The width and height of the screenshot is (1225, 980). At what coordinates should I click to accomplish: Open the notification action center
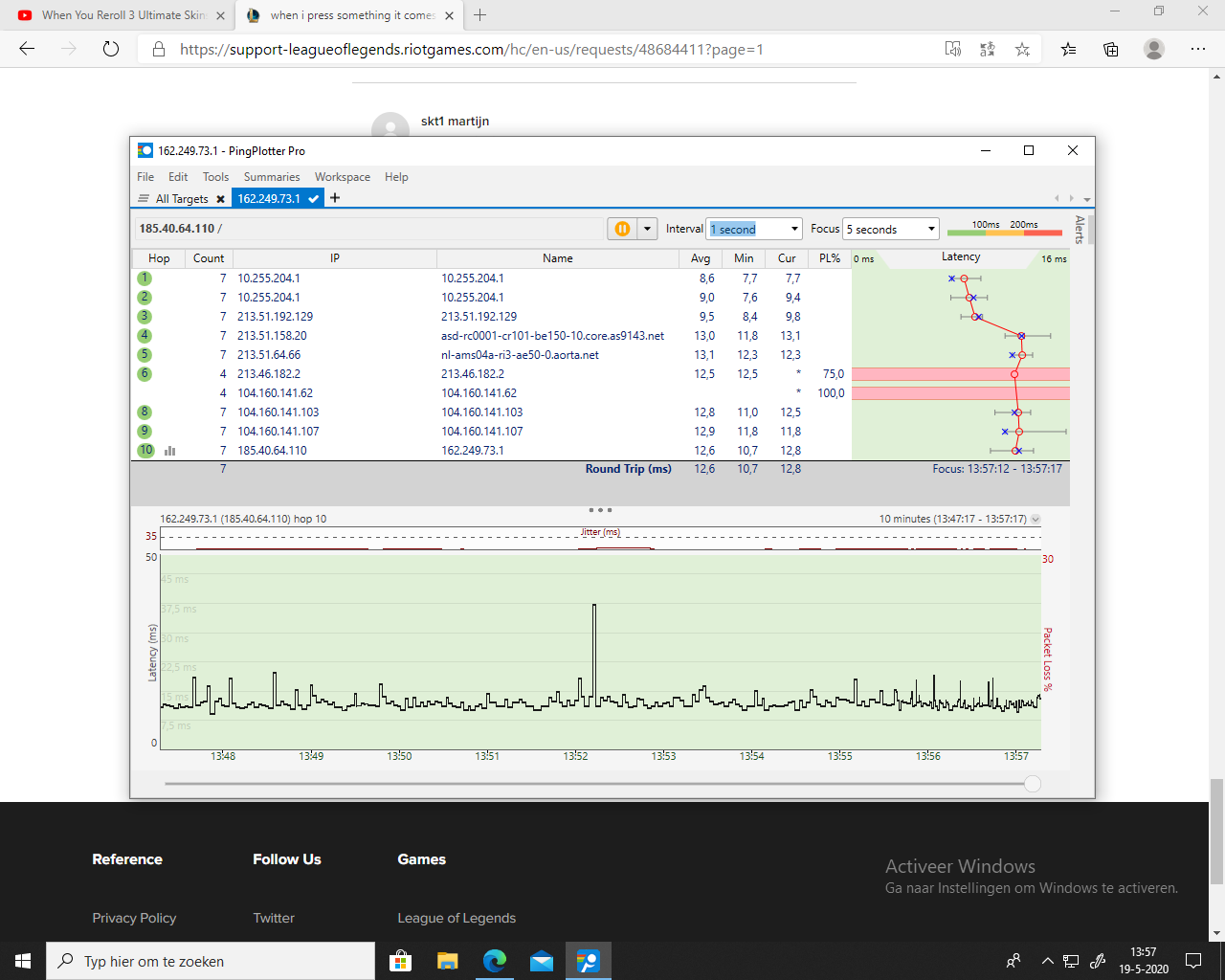1193,961
